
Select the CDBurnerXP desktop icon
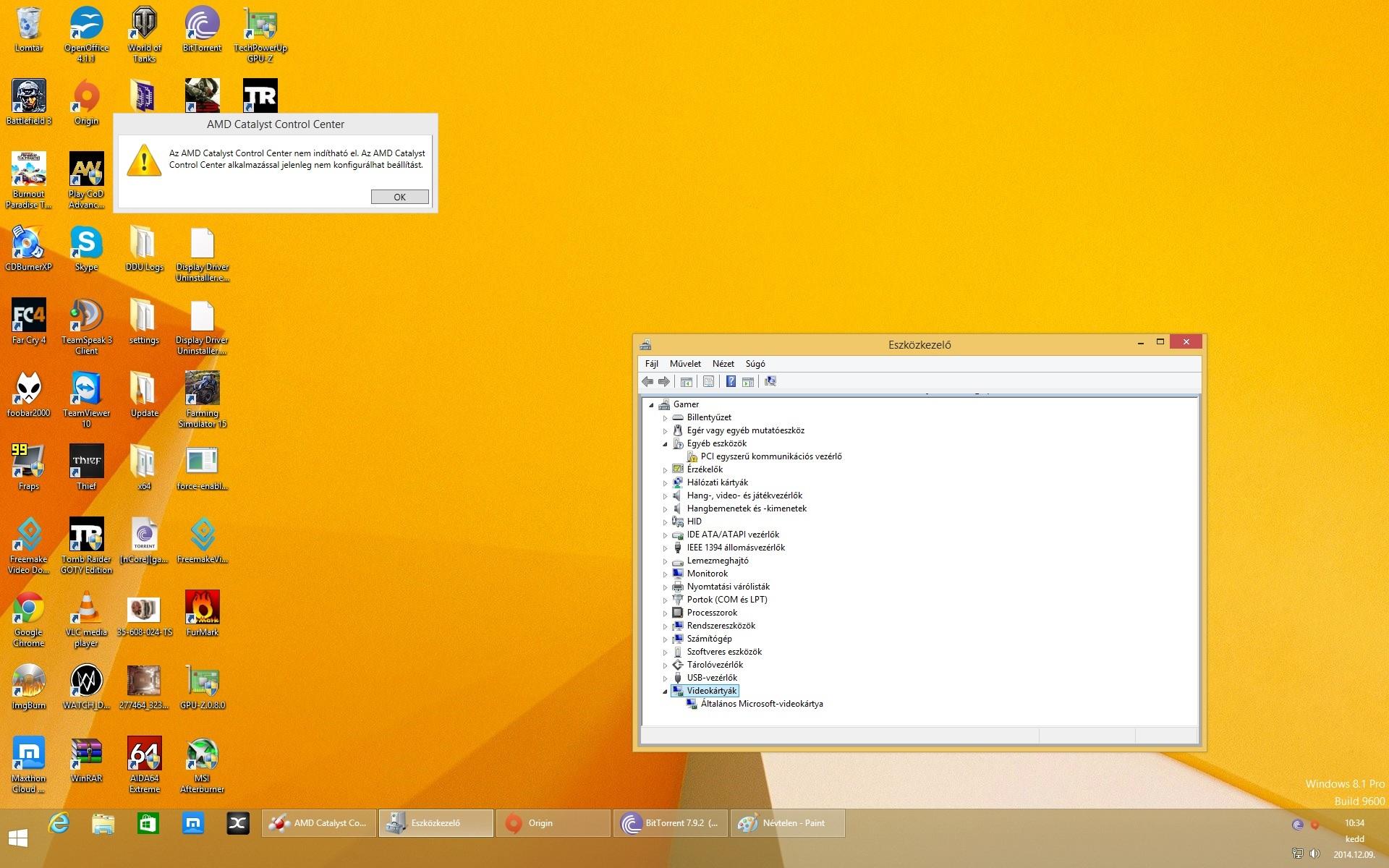(29, 248)
